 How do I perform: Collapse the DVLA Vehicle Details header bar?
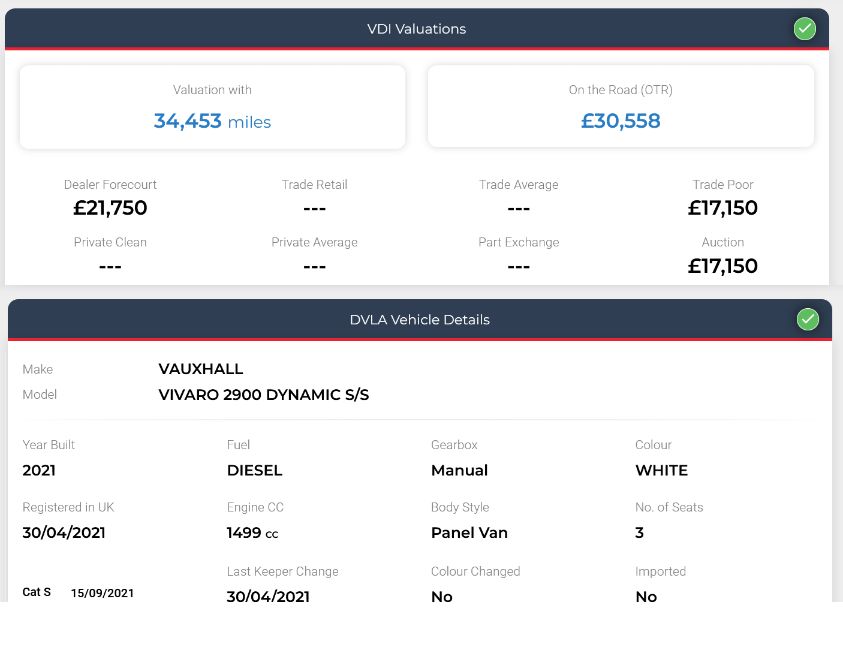click(x=420, y=319)
